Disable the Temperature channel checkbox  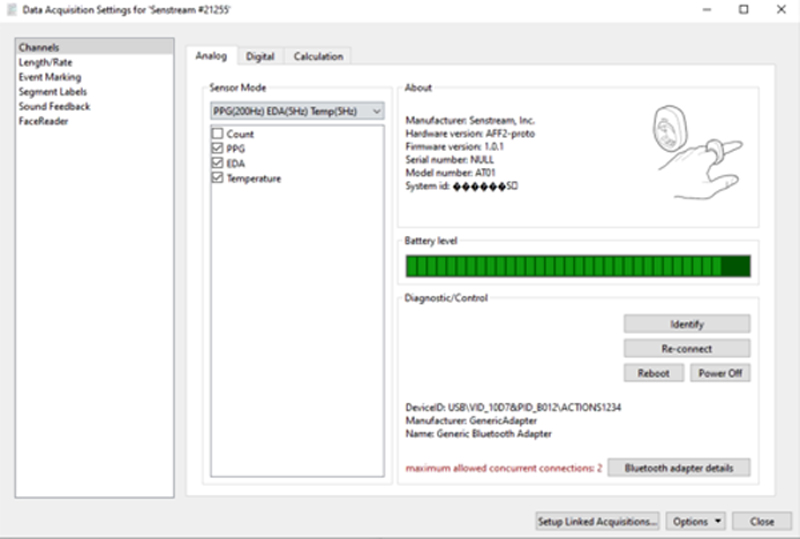217,179
